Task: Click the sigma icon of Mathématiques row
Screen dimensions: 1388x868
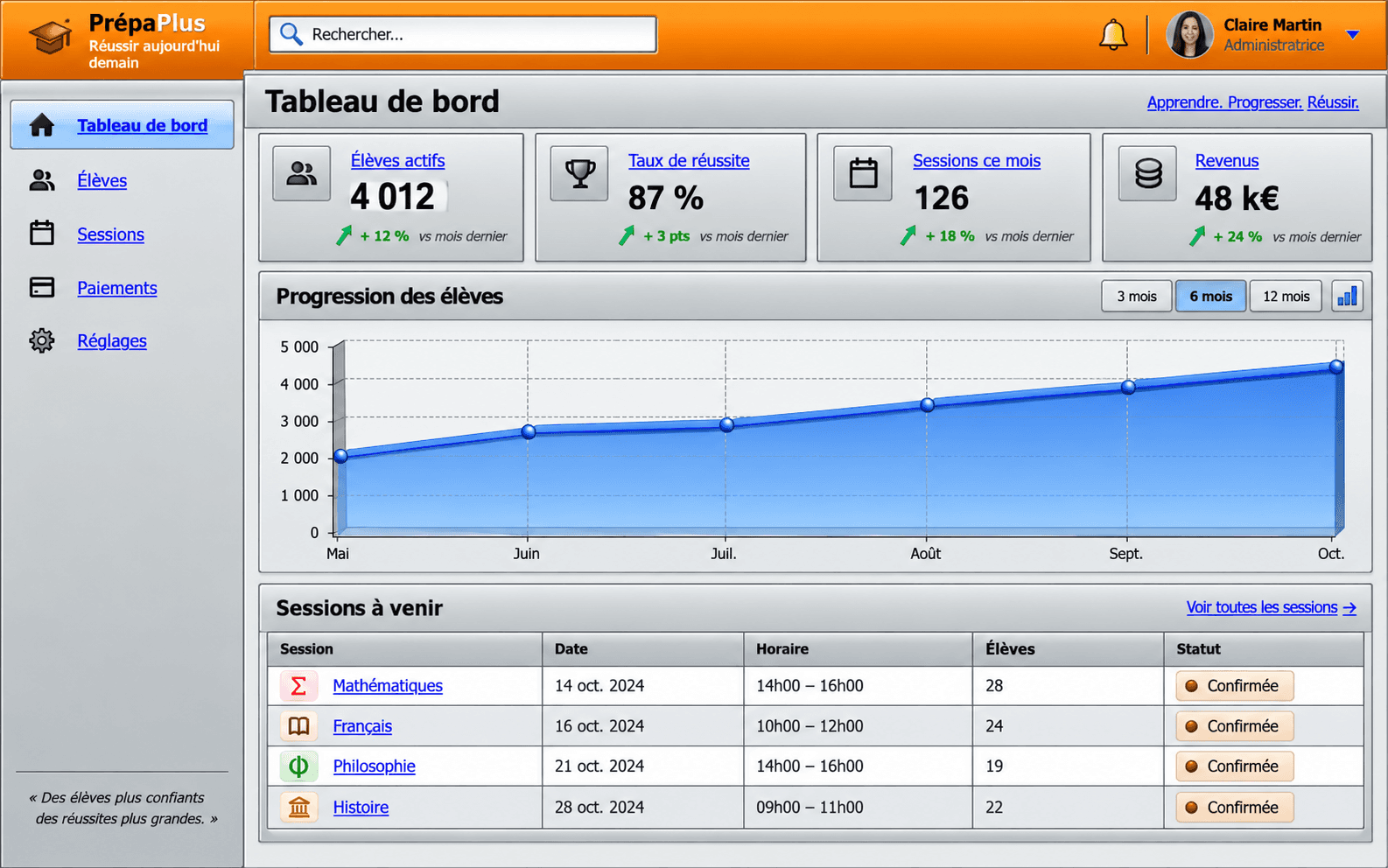Action: click(298, 686)
